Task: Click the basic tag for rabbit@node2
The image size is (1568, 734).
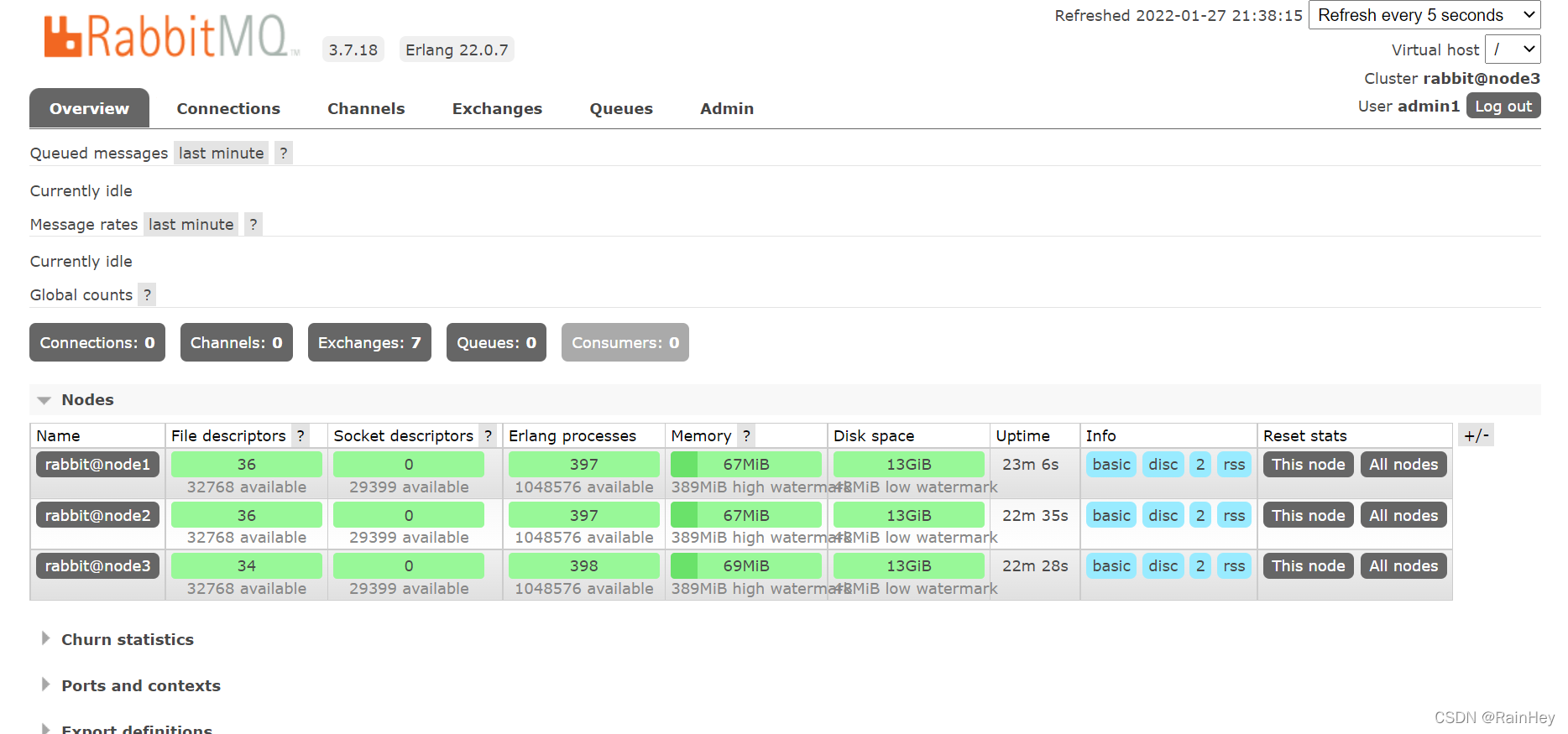Action: pos(1111,515)
